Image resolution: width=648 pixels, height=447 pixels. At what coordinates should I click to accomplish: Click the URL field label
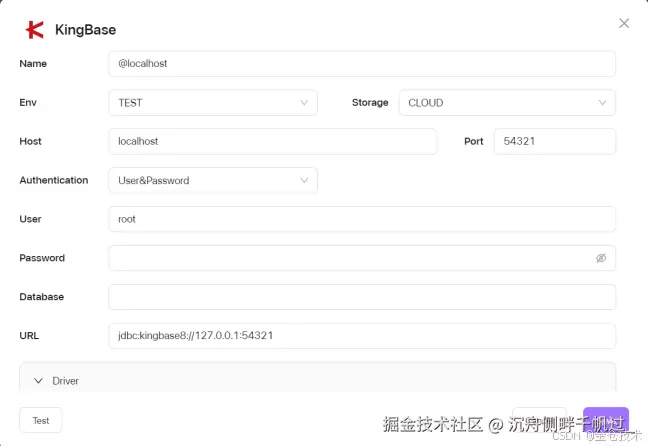tap(29, 336)
